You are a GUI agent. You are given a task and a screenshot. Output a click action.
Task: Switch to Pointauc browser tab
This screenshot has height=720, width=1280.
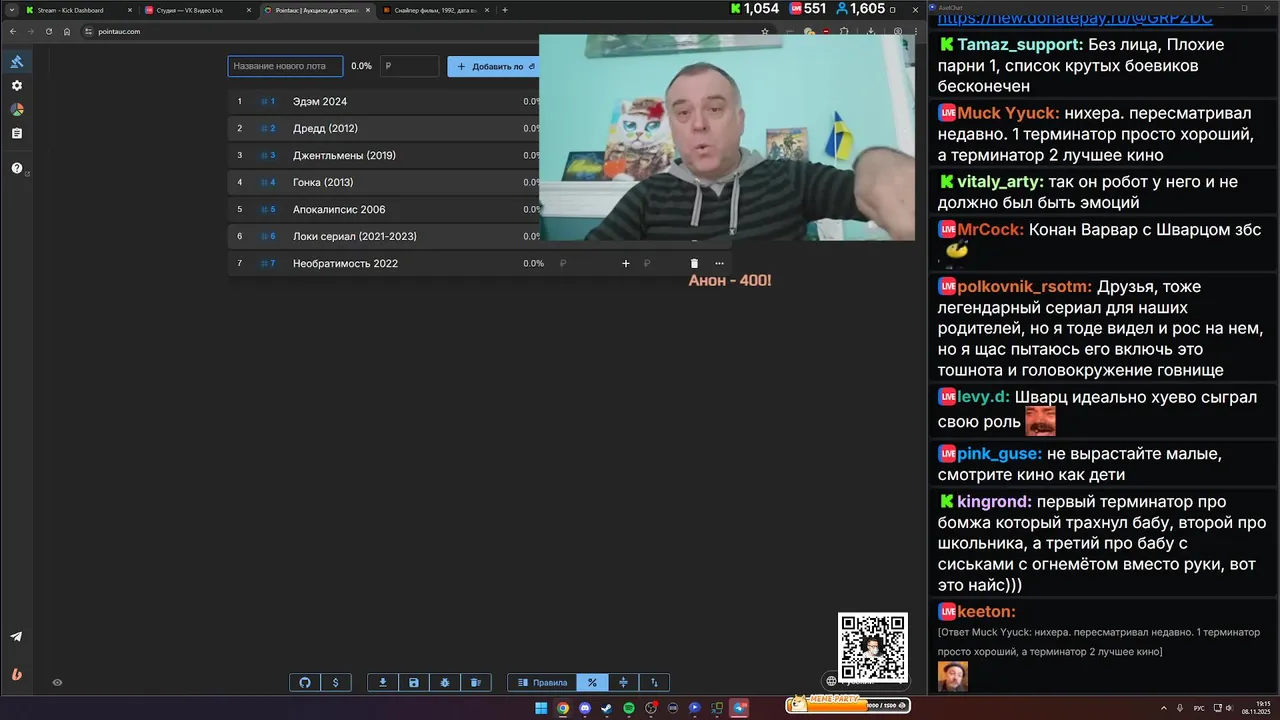(x=315, y=10)
